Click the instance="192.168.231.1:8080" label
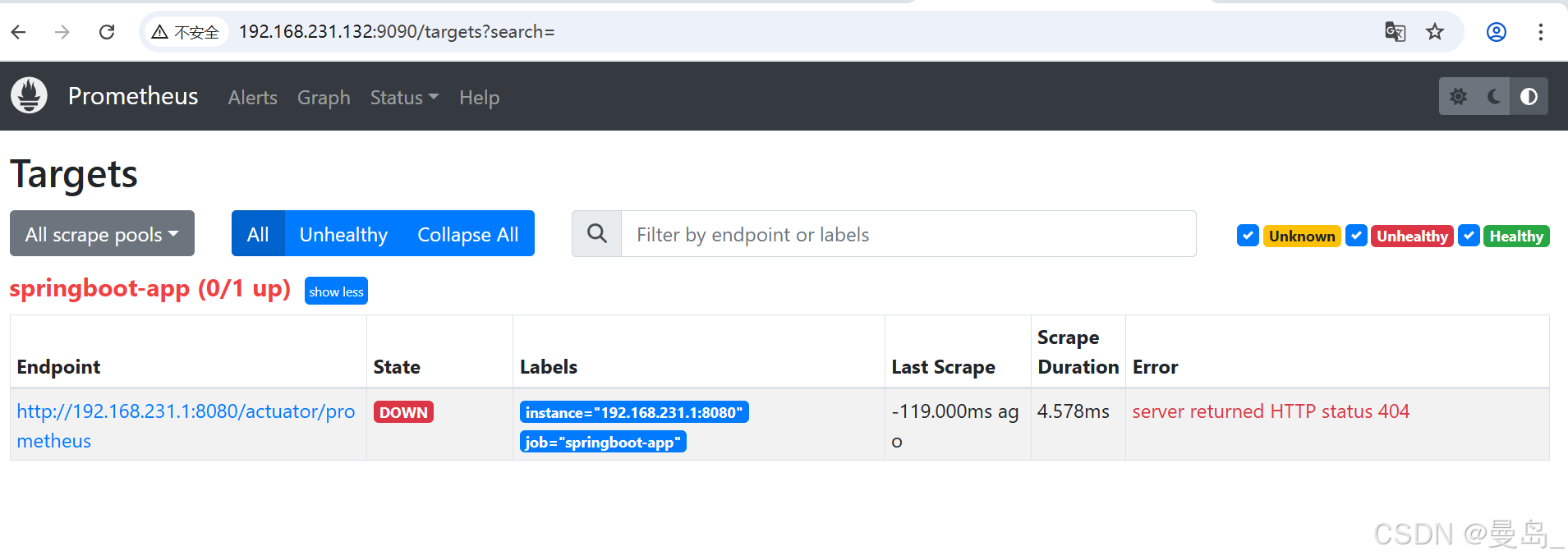The image size is (1568, 560). point(634,412)
